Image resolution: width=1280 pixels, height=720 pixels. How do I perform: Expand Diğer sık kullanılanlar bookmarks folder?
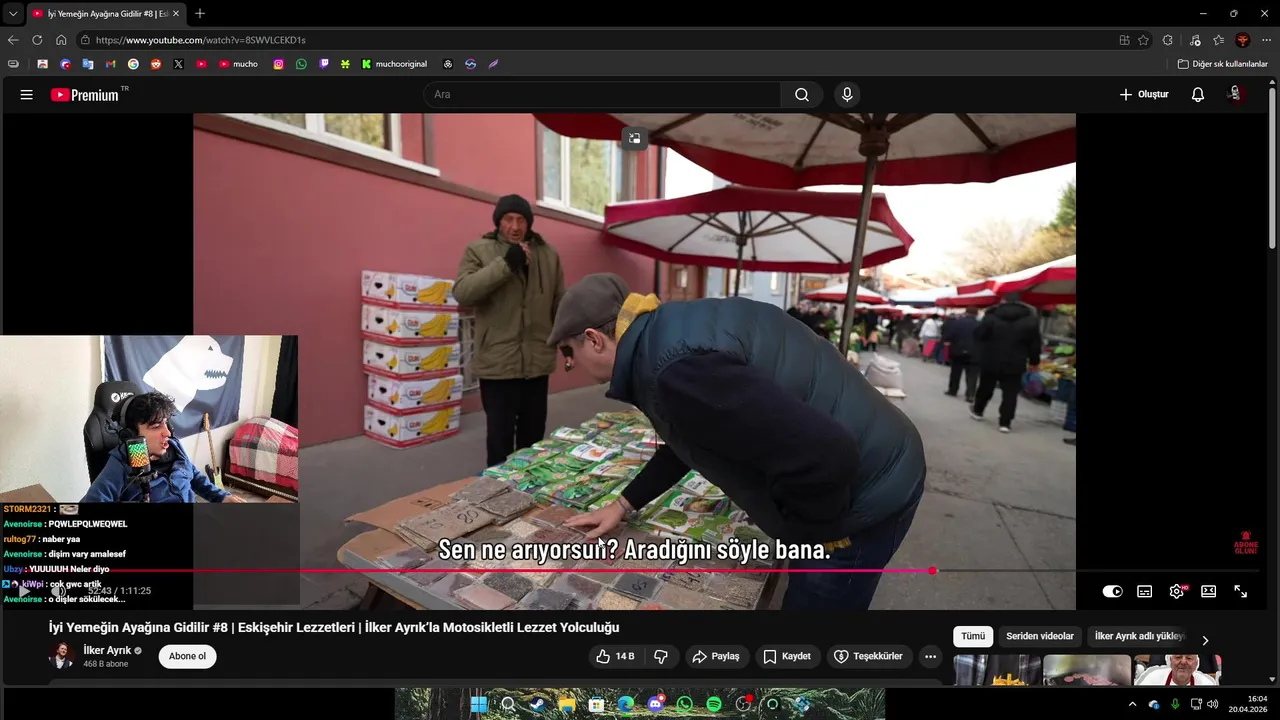tap(1222, 64)
